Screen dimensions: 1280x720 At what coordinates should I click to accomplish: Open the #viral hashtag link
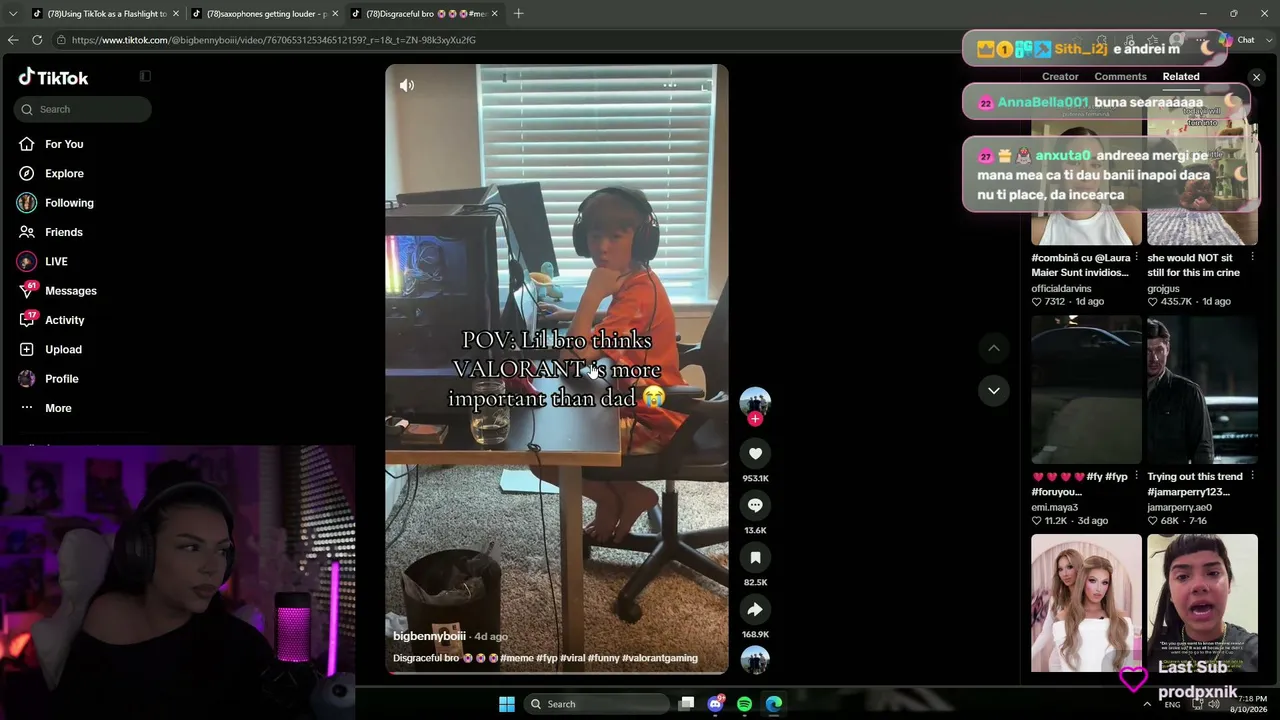coord(572,658)
